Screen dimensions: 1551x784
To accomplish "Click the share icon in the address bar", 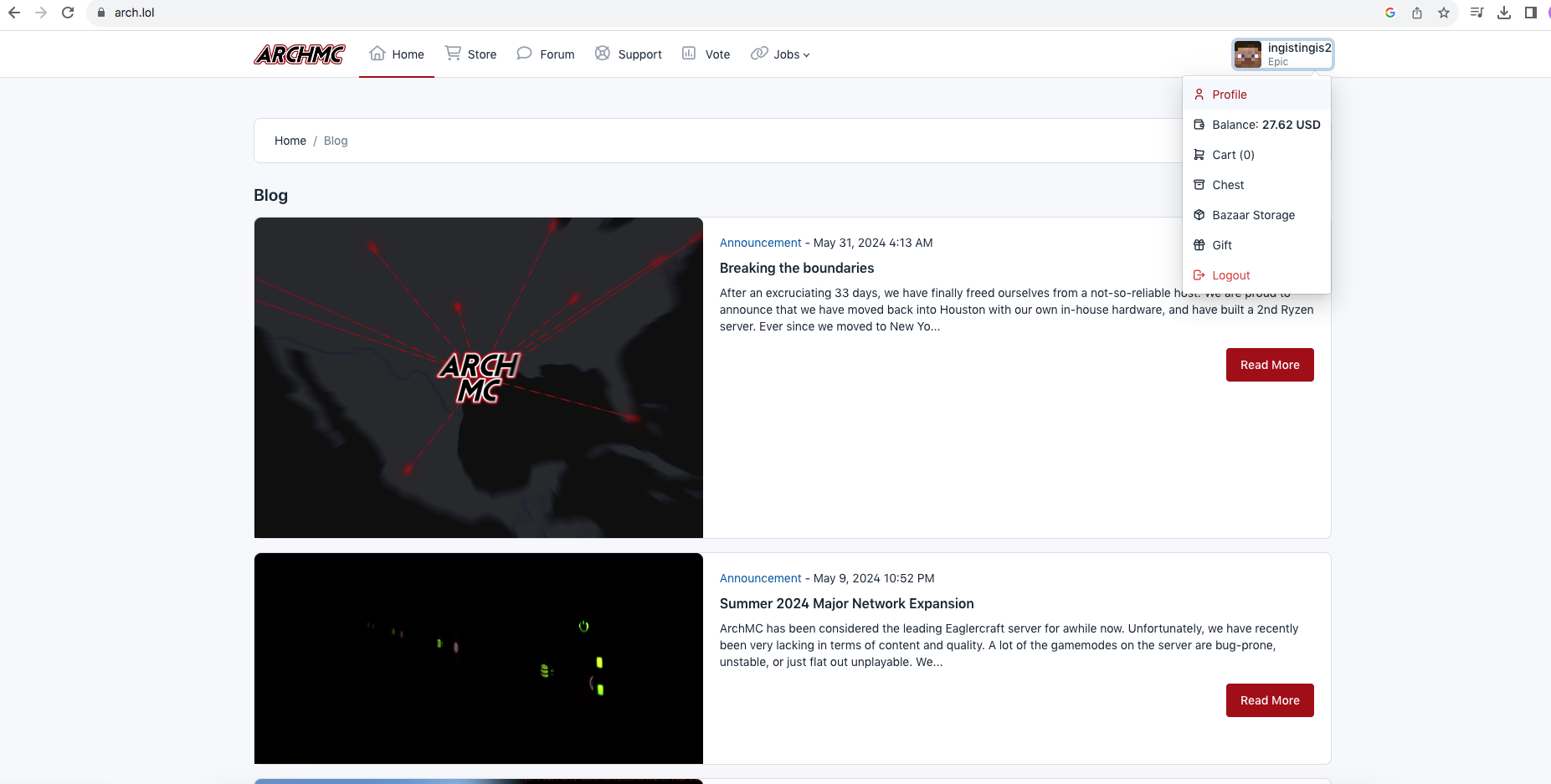I will tap(1417, 13).
